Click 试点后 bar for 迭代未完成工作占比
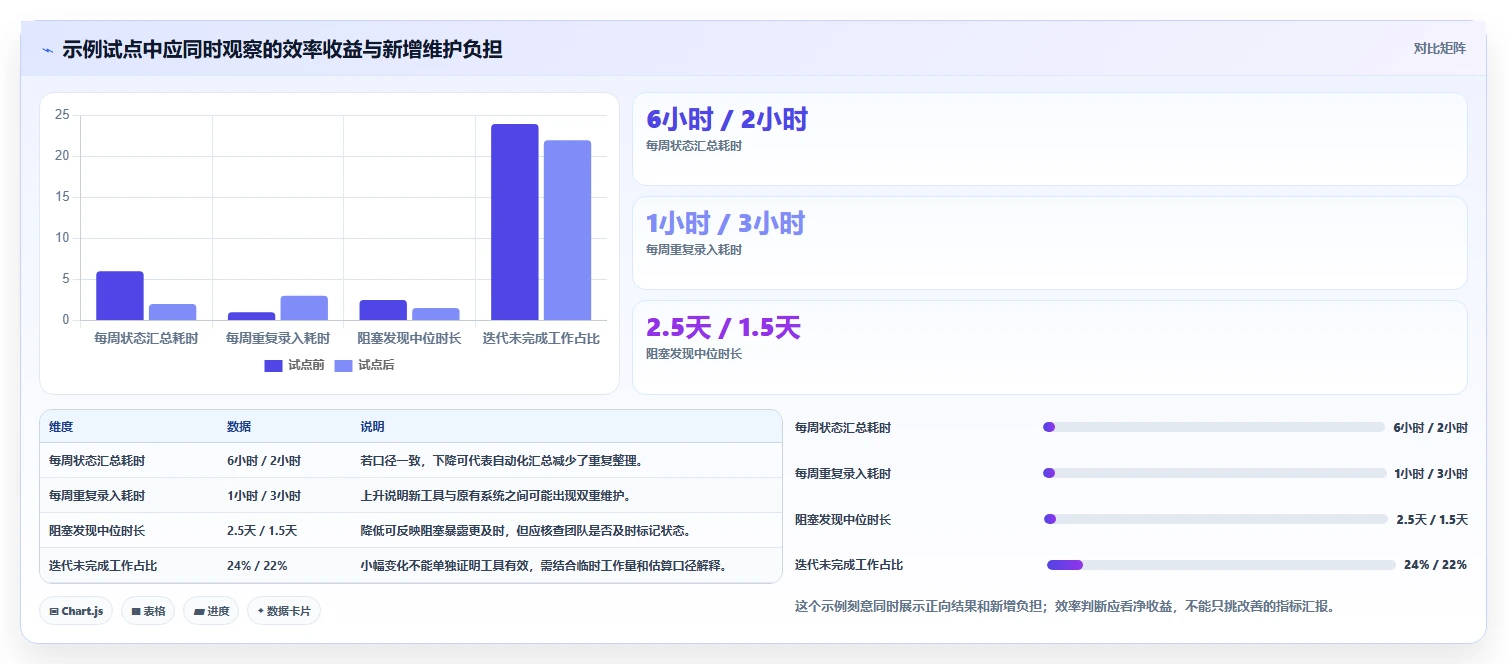1507x664 pixels. click(x=568, y=230)
